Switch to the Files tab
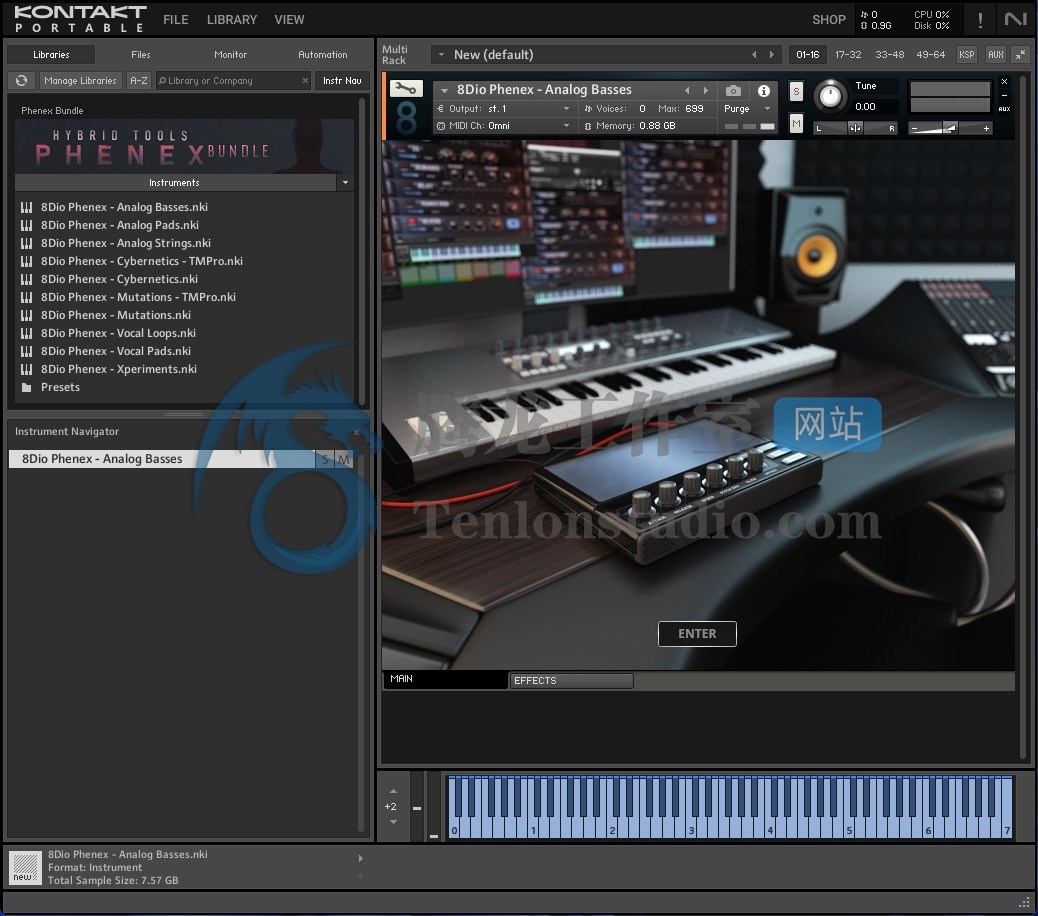The width and height of the screenshot is (1038, 916). pyautogui.click(x=140, y=55)
